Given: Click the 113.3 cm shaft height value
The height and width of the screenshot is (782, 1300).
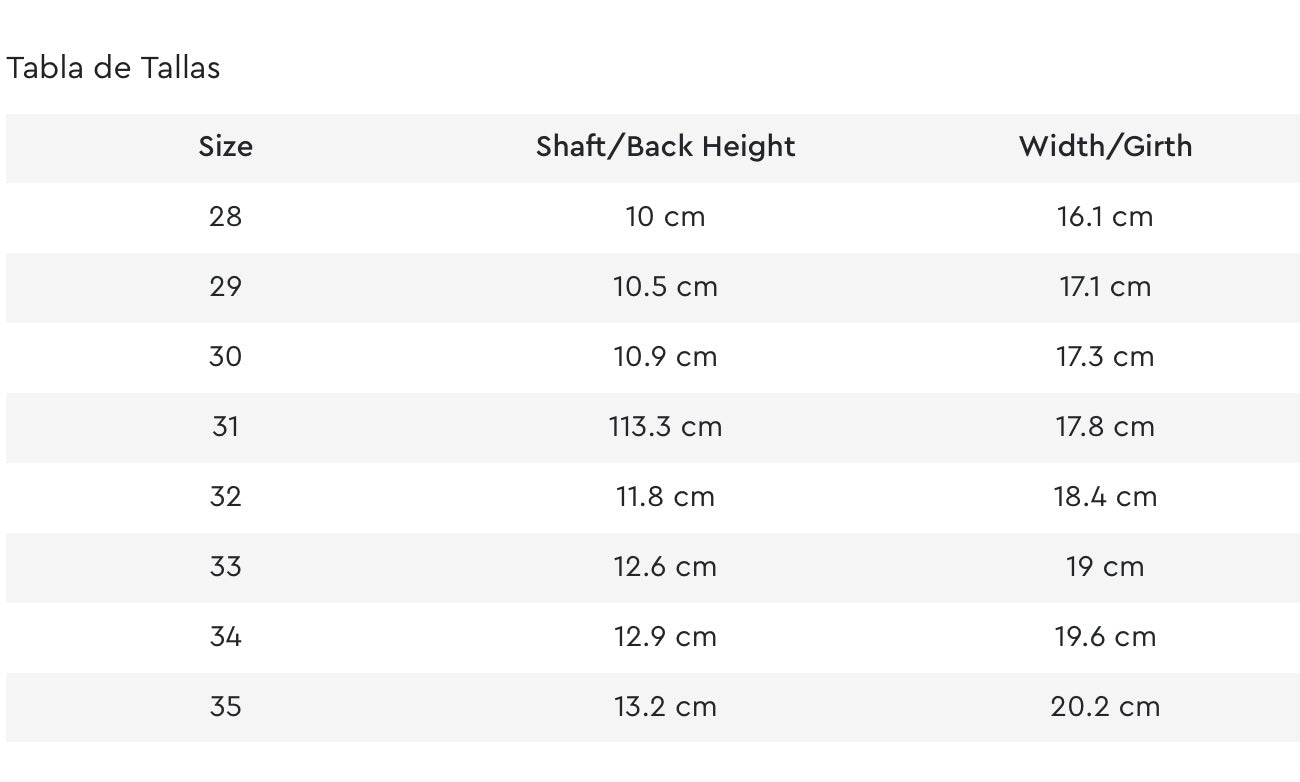Looking at the screenshot, I should click(665, 426).
